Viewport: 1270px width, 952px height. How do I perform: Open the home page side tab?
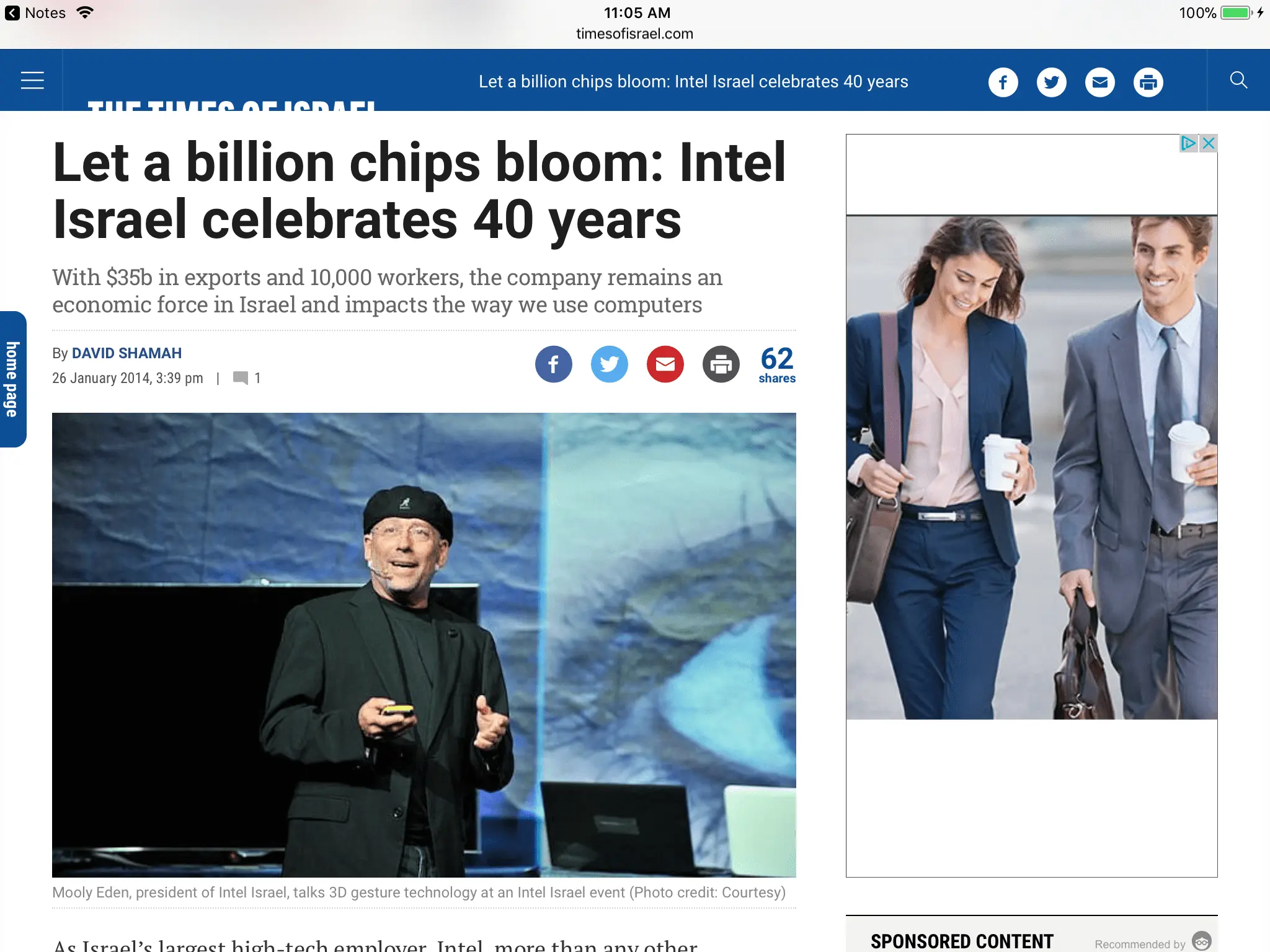tap(12, 379)
